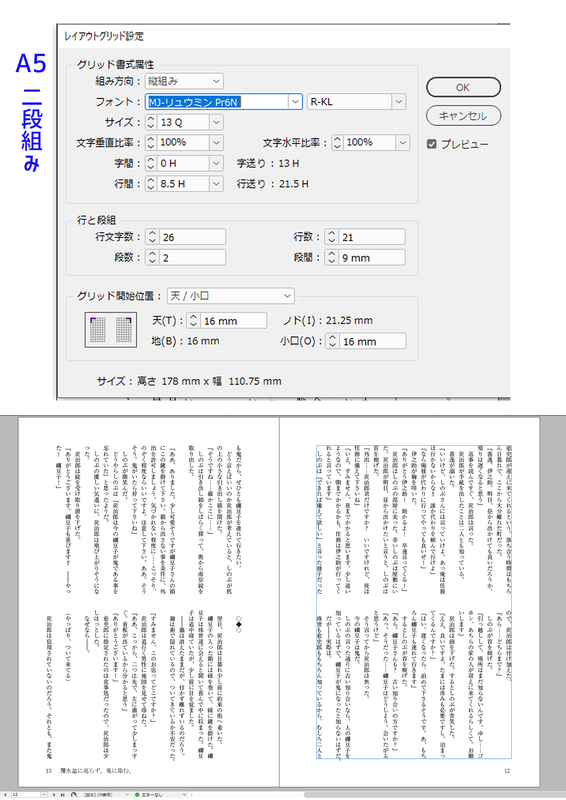Open the 文字垂直比率 dropdown arrow

tap(216, 142)
